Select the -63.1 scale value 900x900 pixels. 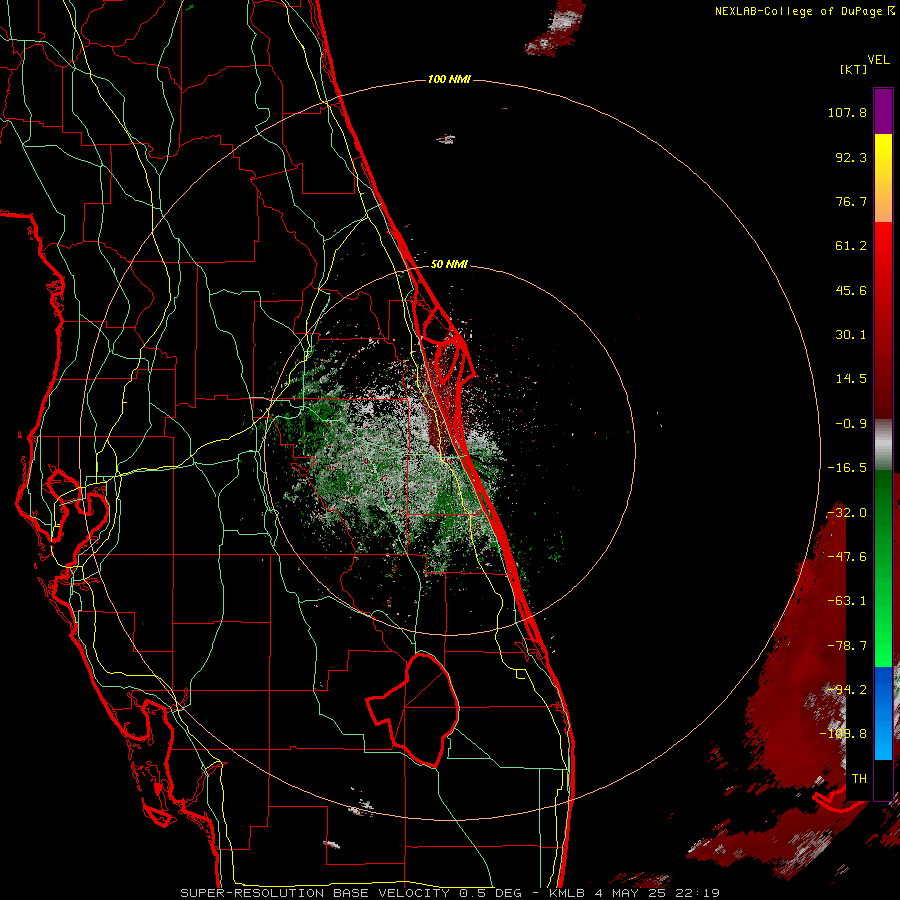pyautogui.click(x=847, y=601)
